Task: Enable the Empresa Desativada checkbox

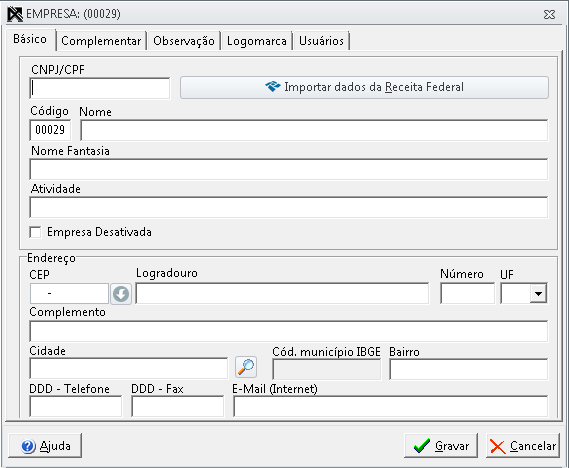Action: click(x=35, y=232)
